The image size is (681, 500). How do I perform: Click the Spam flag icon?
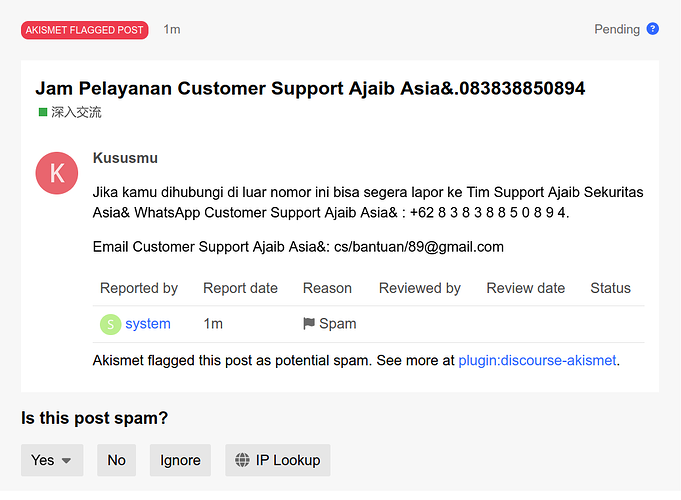pyautogui.click(x=309, y=324)
